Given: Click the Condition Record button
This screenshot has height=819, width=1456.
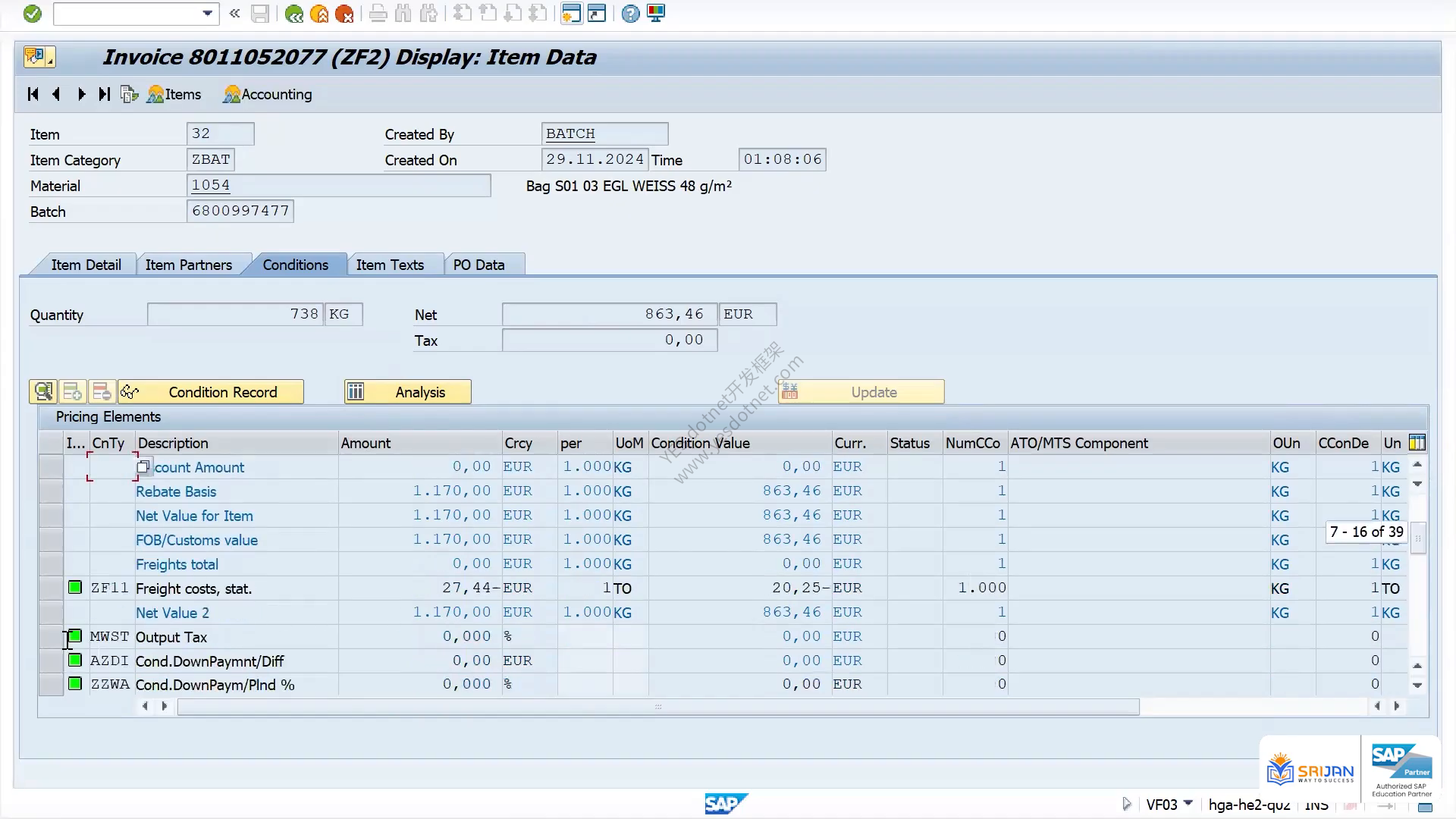Looking at the screenshot, I should 211,392.
